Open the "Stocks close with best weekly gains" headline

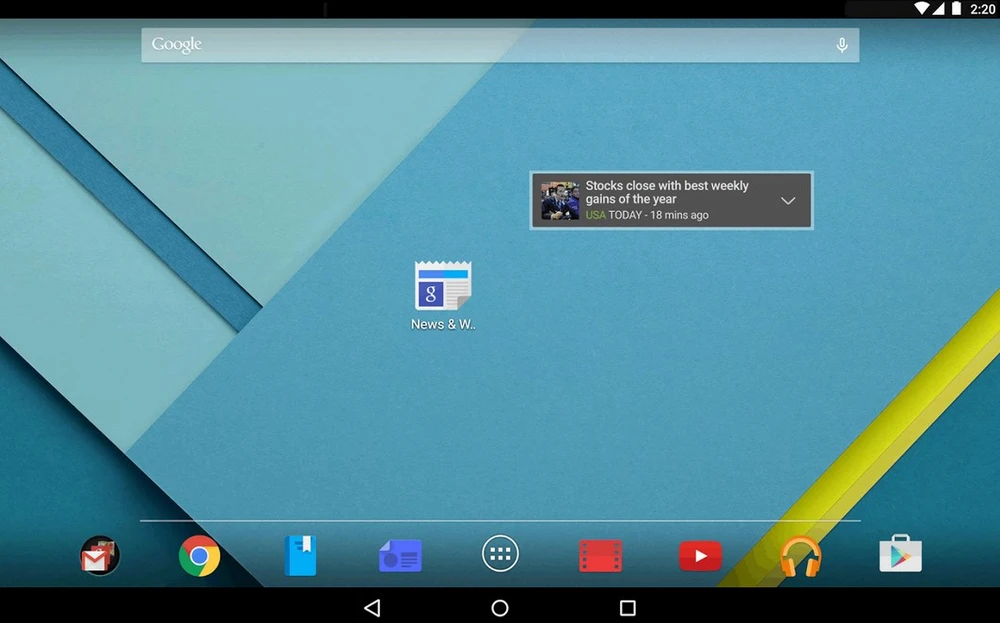coord(667,192)
